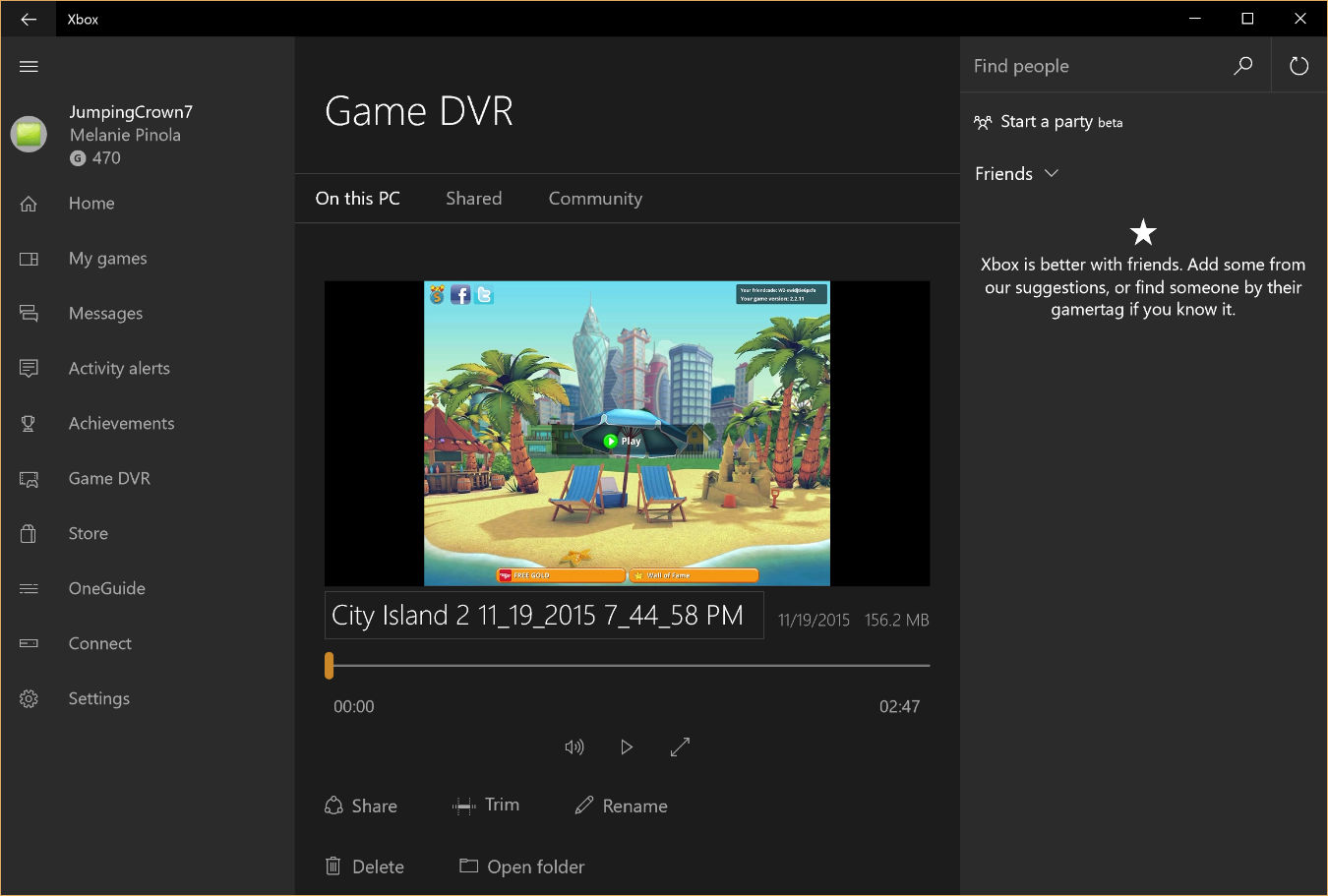Click the clip title text field
The width and height of the screenshot is (1328, 896).
tap(544, 616)
